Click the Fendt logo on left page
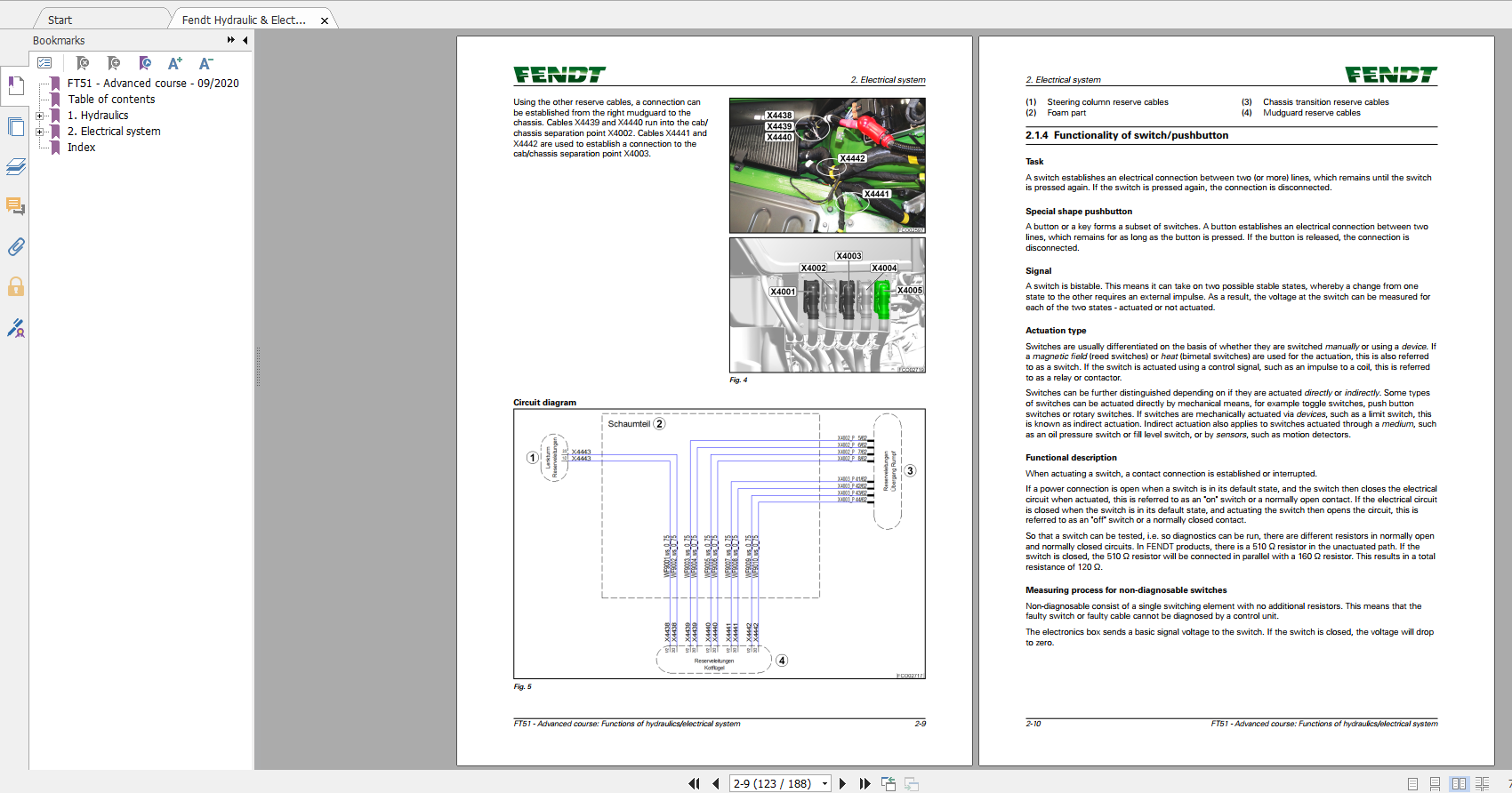Viewport: 1512px width, 793px height. [x=559, y=75]
